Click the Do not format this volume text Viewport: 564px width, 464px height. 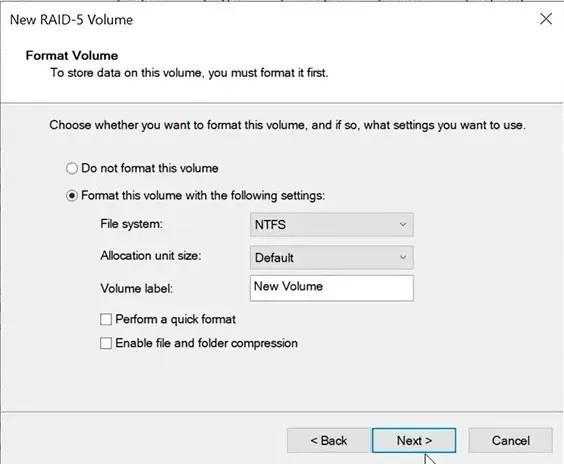click(x=150, y=168)
